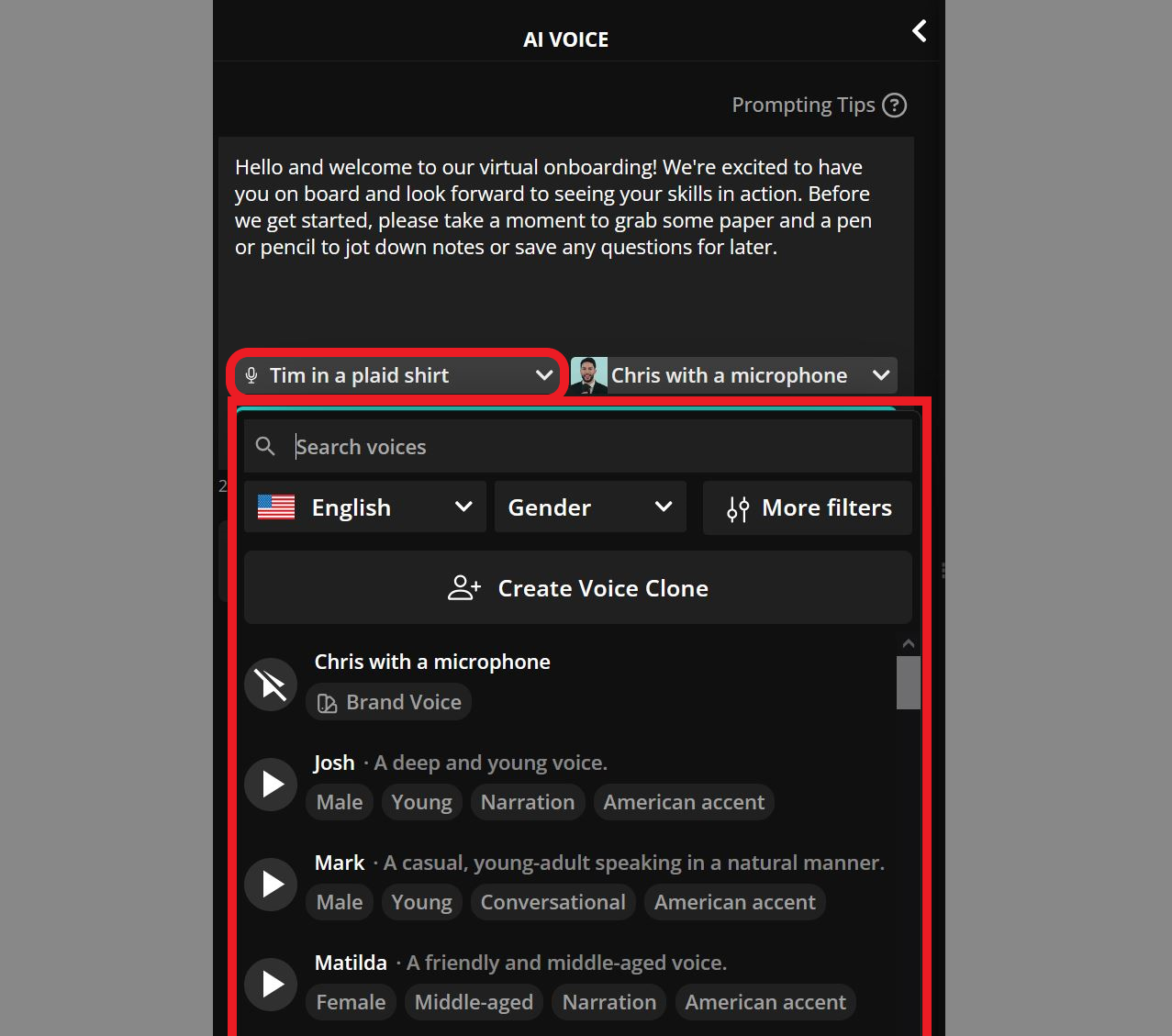Select the American flag language icon

click(x=274, y=507)
